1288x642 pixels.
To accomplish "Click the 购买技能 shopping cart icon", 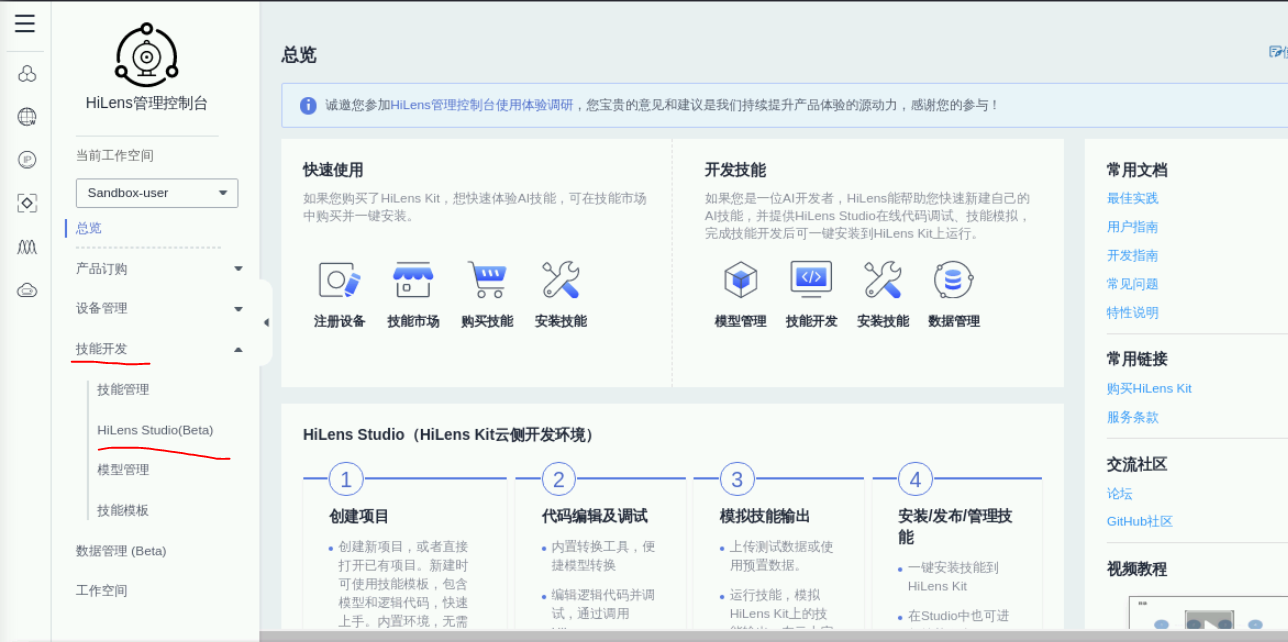I will coord(487,280).
